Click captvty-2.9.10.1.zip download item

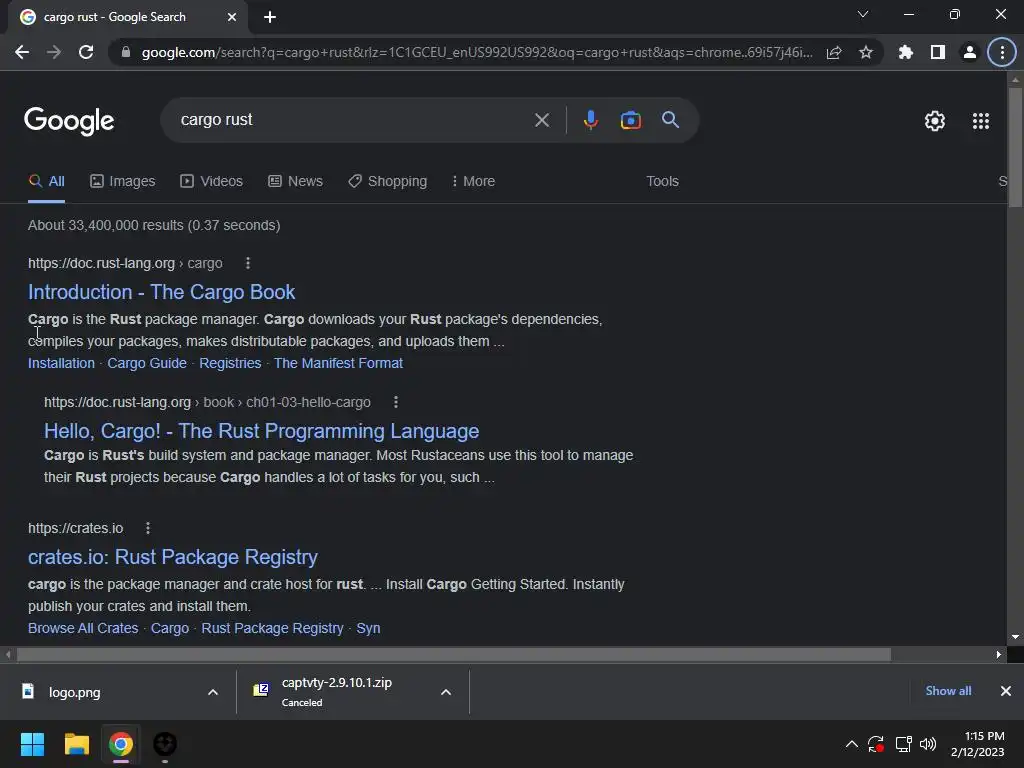click(x=336, y=692)
